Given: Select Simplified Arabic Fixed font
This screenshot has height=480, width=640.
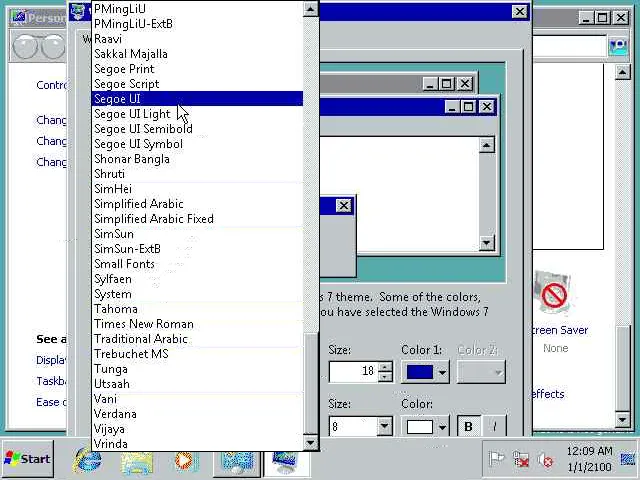Looking at the screenshot, I should tap(198, 219).
